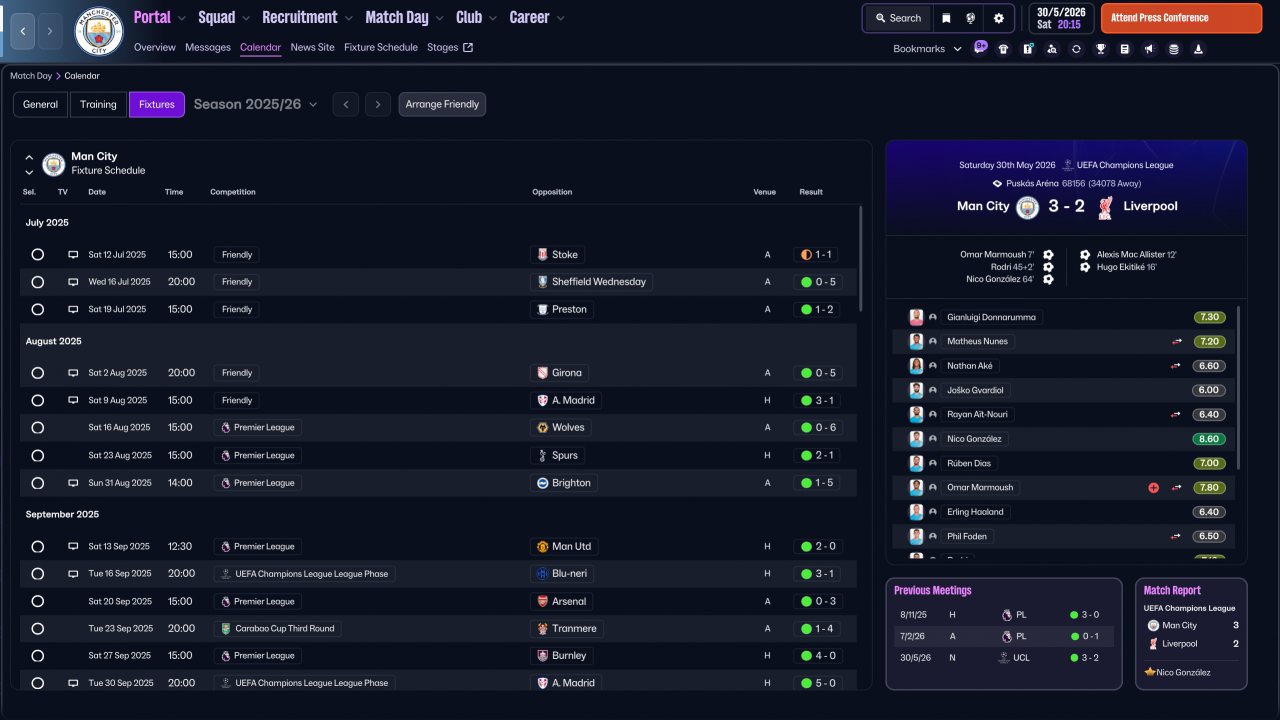The width and height of the screenshot is (1280, 720).
Task: Click TV icon for the Brighton fixture
Action: pyautogui.click(x=73, y=483)
